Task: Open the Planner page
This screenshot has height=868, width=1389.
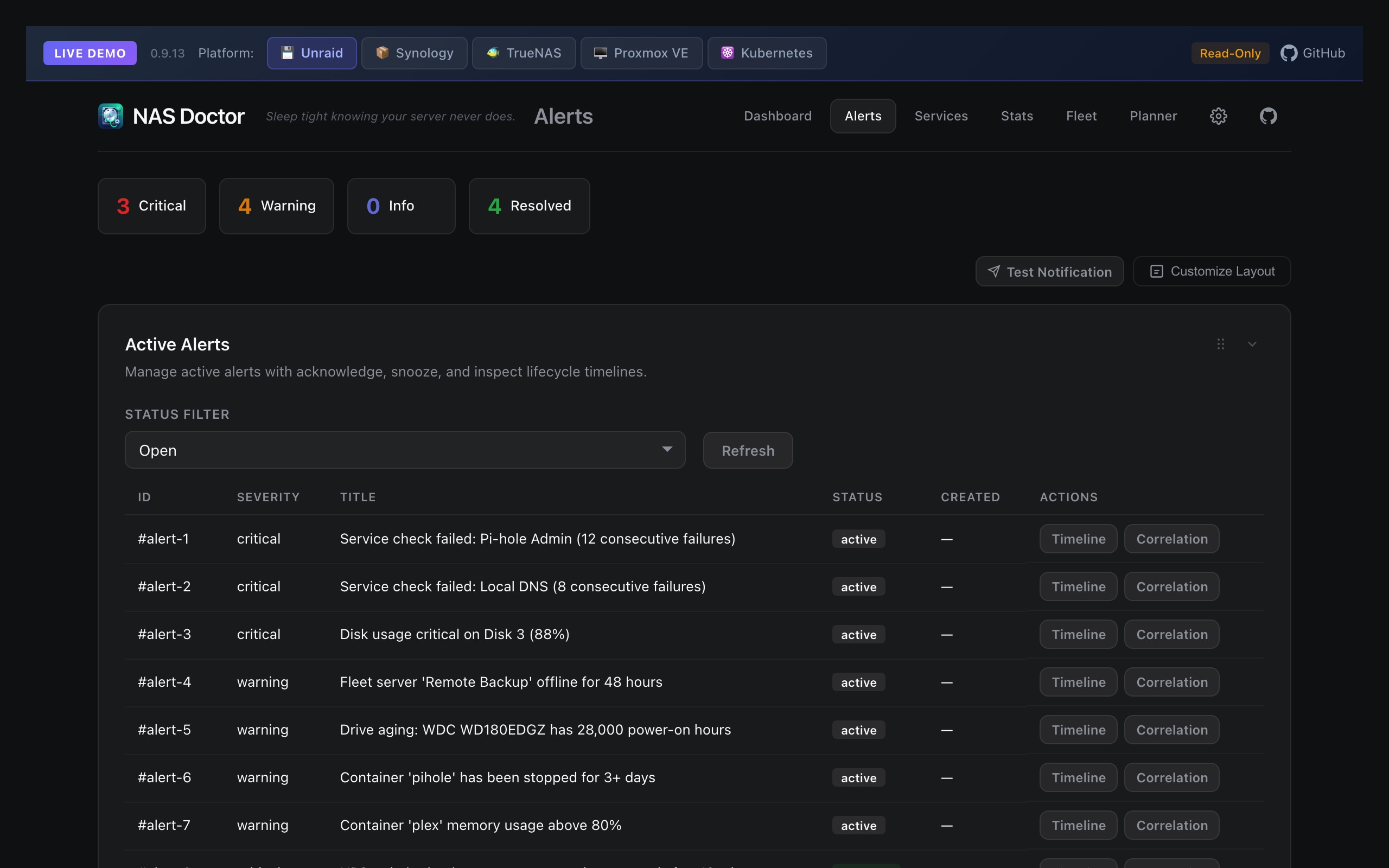Action: click(1153, 116)
